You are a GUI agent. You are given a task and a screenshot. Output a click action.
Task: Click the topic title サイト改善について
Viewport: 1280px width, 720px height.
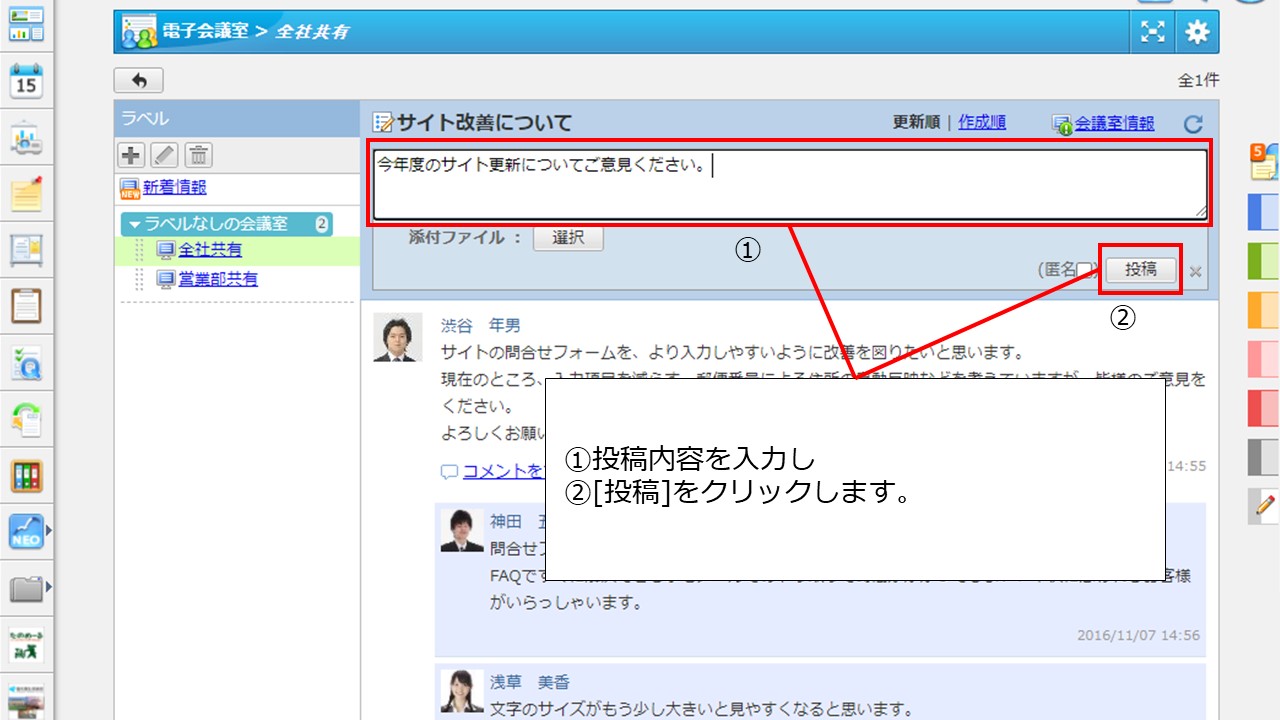pos(484,123)
